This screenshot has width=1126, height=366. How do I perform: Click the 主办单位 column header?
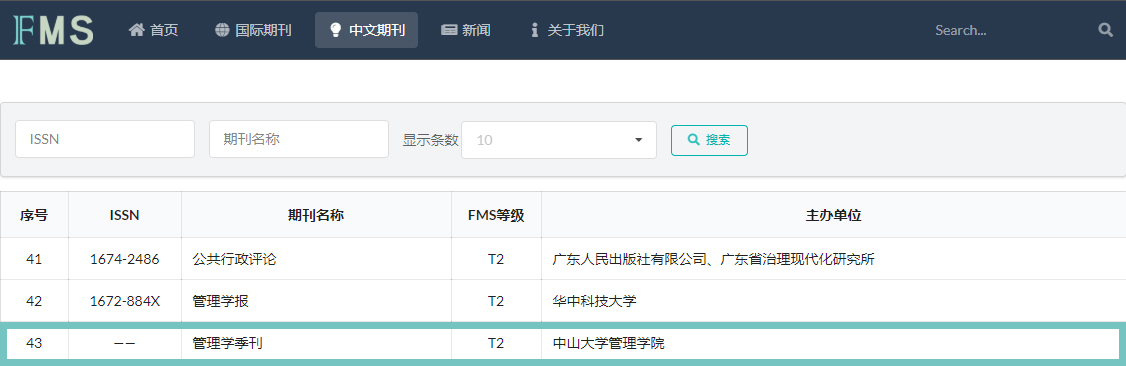pyautogui.click(x=834, y=215)
